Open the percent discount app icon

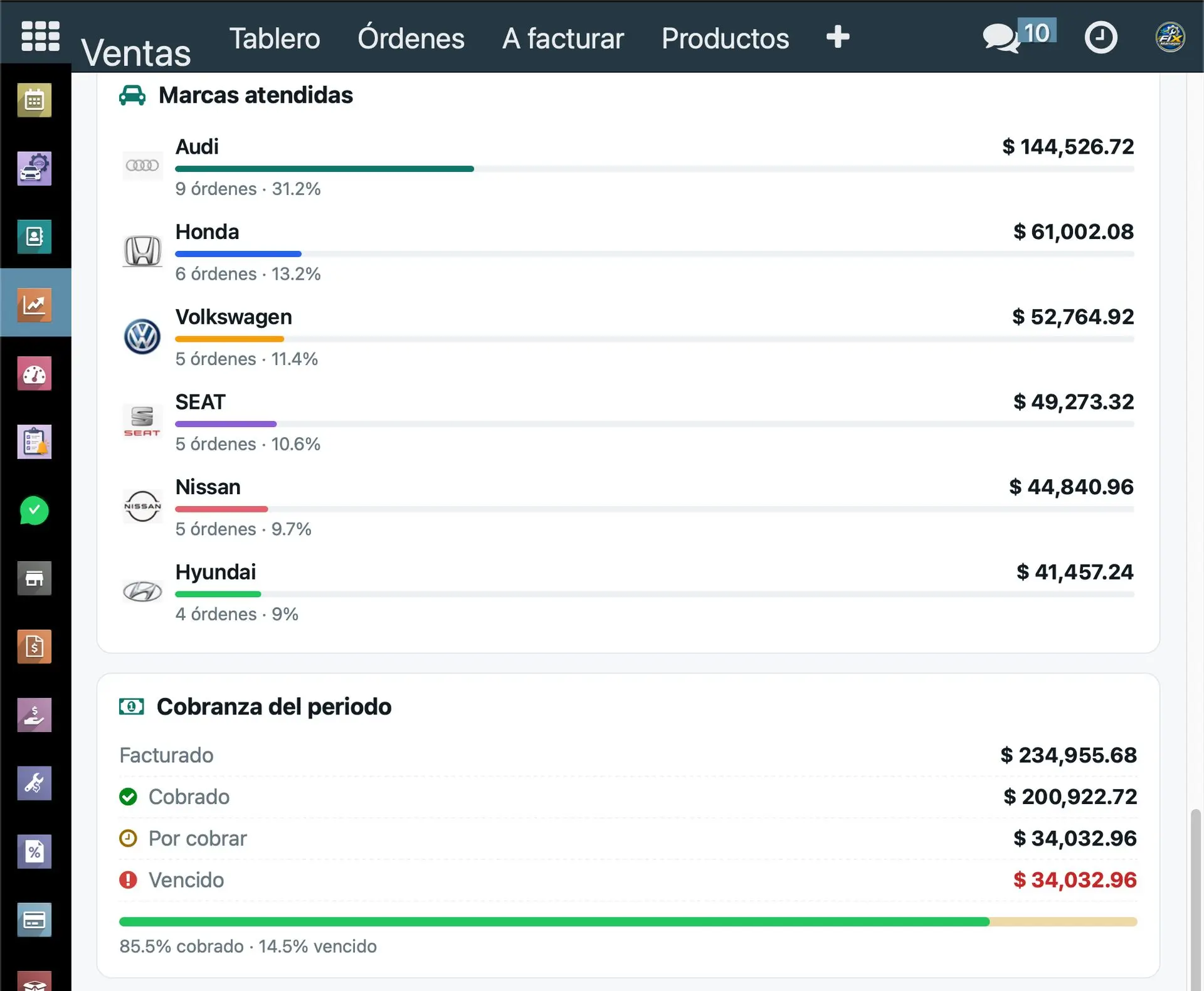pos(34,852)
